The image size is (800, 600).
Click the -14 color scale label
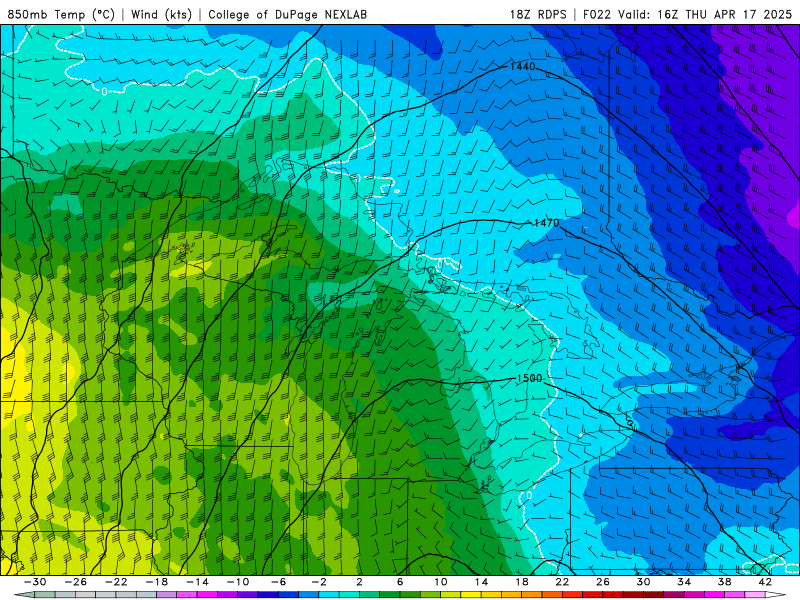197,582
